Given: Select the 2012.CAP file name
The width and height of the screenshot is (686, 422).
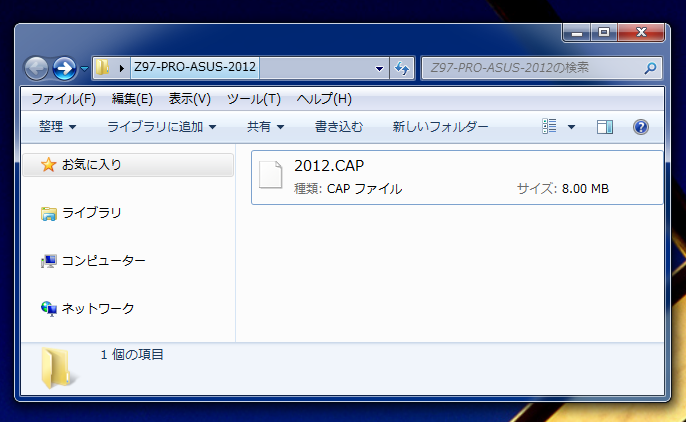Looking at the screenshot, I should pyautogui.click(x=329, y=166).
